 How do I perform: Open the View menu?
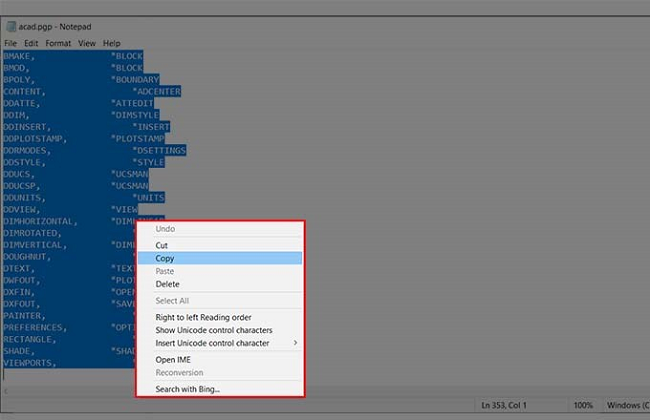coord(87,43)
